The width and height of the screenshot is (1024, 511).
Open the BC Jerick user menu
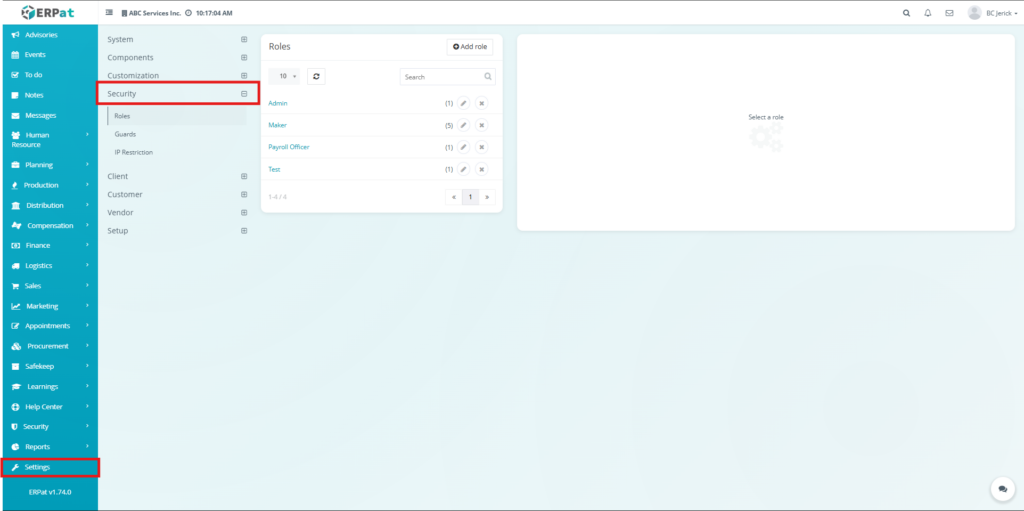pyautogui.click(x=1002, y=13)
